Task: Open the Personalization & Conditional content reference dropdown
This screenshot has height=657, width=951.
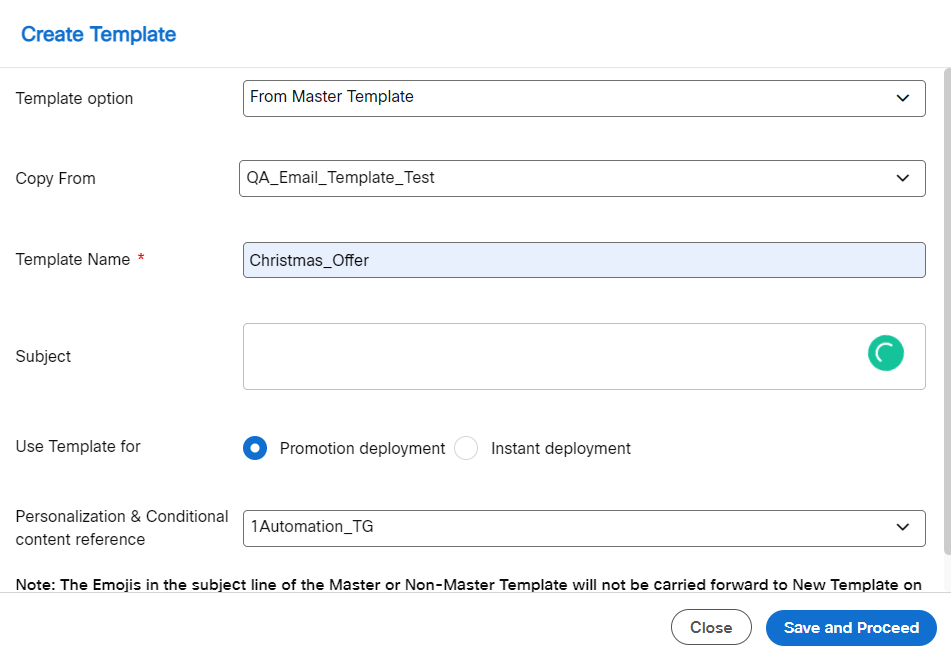Action: tap(583, 528)
